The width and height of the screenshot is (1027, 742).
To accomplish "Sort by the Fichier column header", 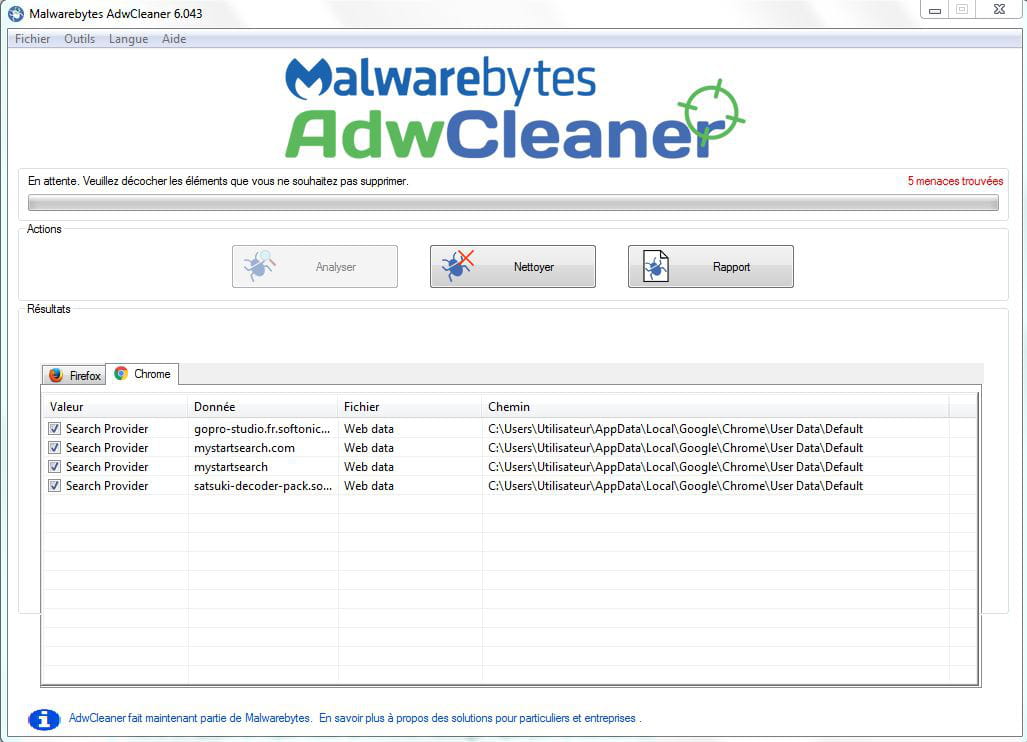I will (x=410, y=407).
